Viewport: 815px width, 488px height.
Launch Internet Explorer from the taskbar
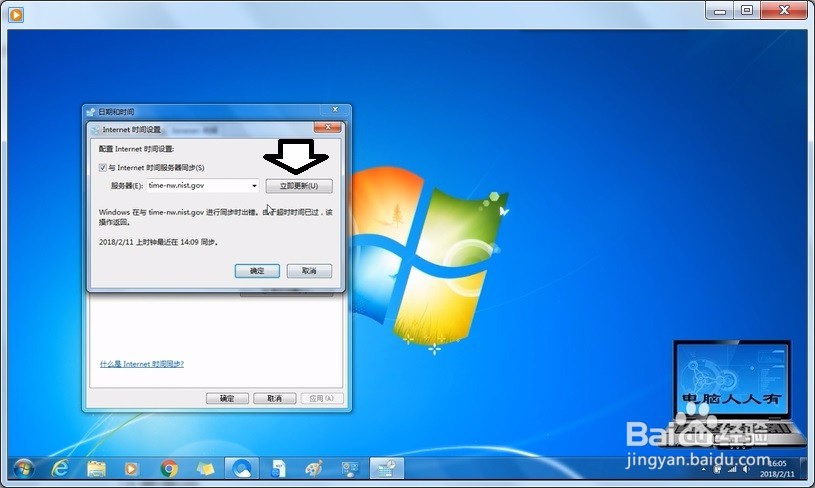point(60,469)
